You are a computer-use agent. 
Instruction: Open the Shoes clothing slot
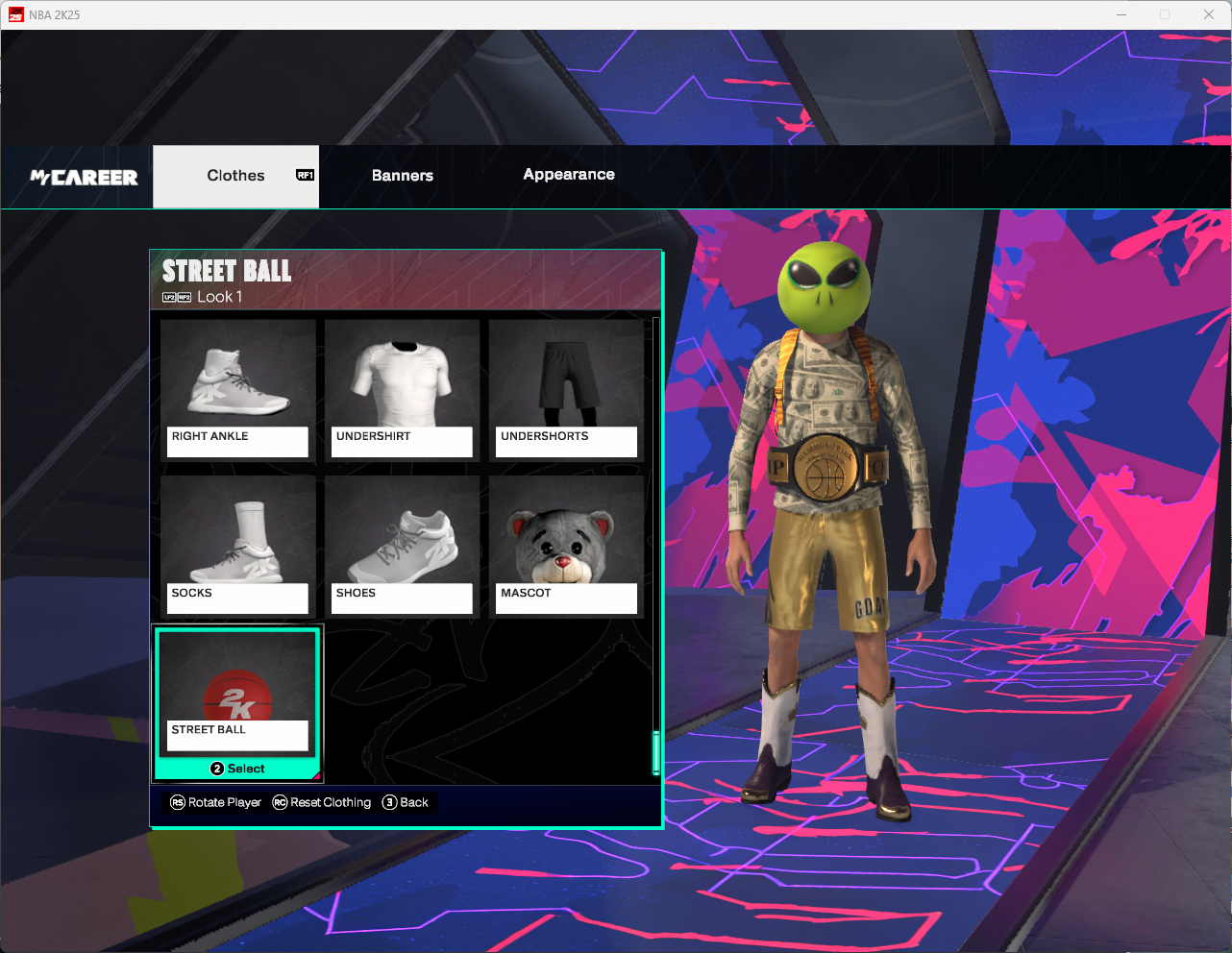(x=402, y=546)
